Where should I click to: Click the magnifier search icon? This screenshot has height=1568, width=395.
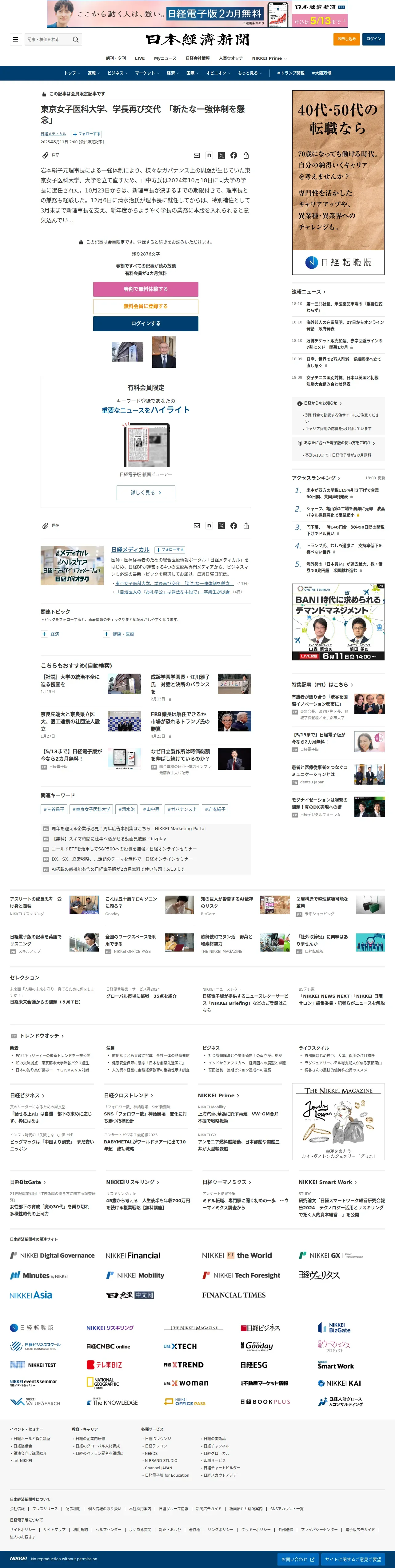point(75,40)
